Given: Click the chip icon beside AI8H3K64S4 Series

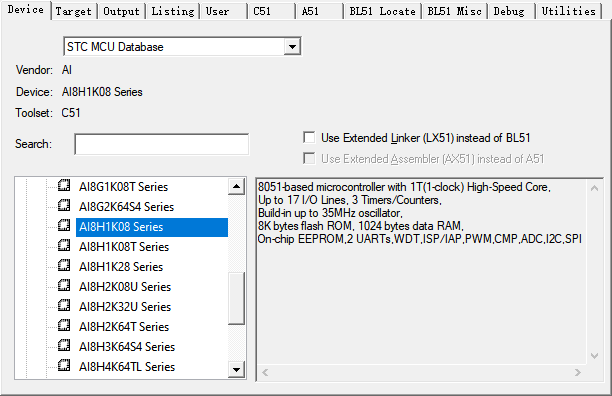Looking at the screenshot, I should tap(64, 346).
